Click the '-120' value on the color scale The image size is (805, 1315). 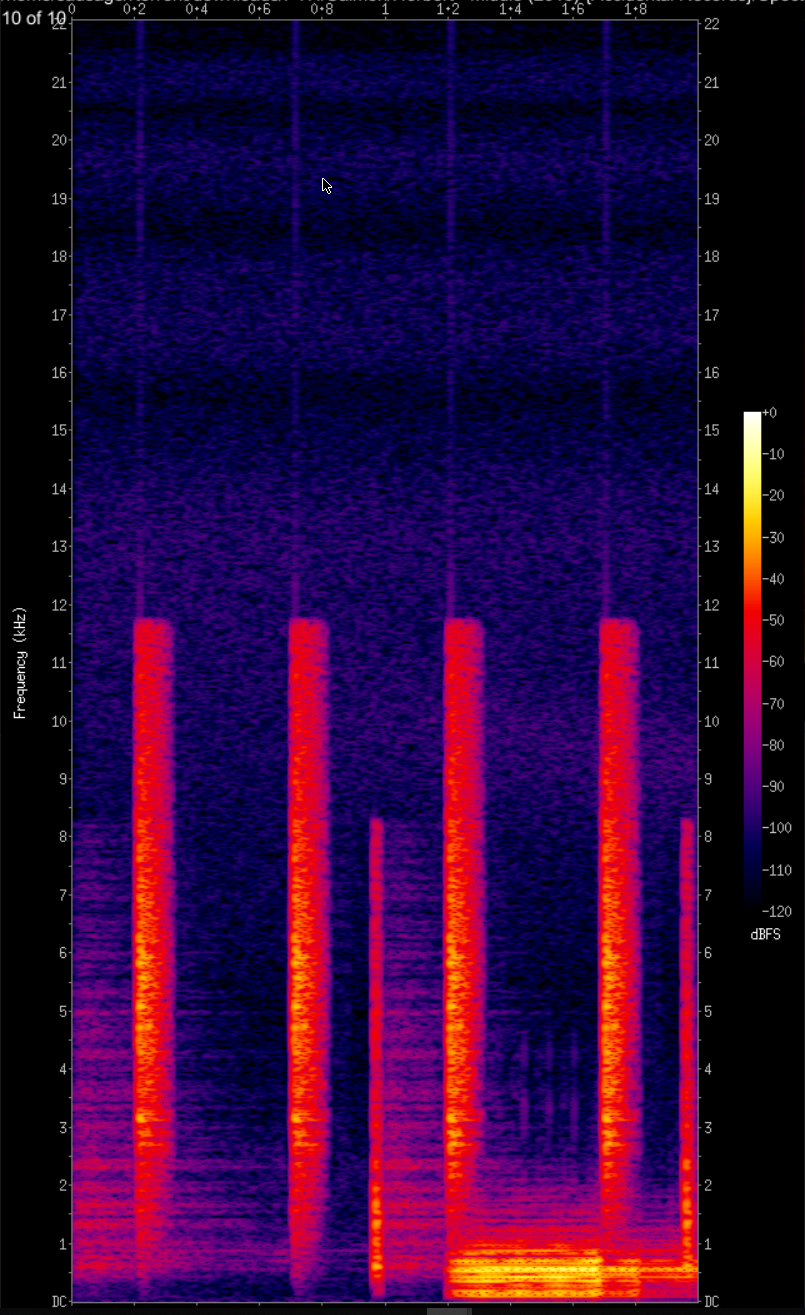click(775, 912)
